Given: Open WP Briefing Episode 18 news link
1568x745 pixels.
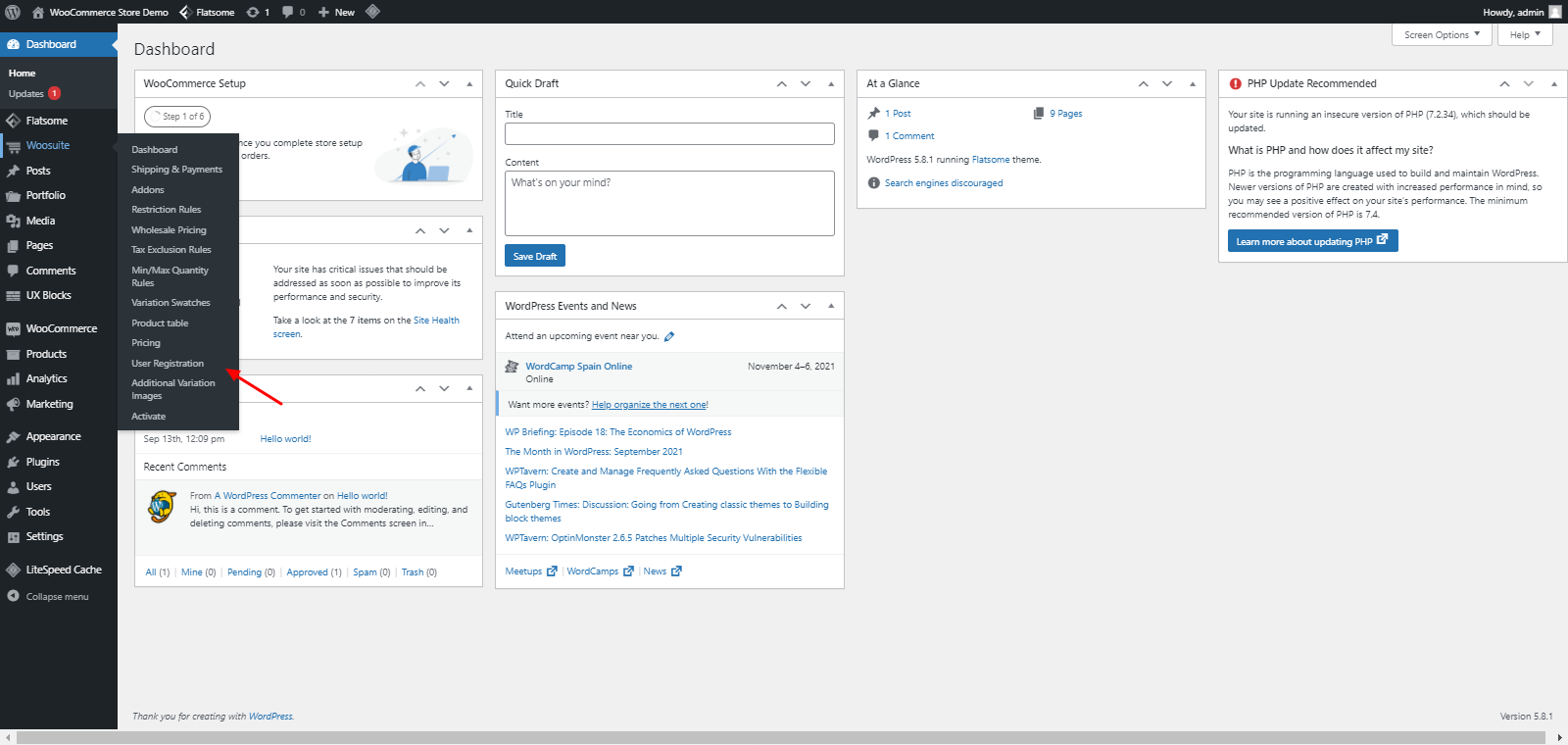Looking at the screenshot, I should 618,432.
